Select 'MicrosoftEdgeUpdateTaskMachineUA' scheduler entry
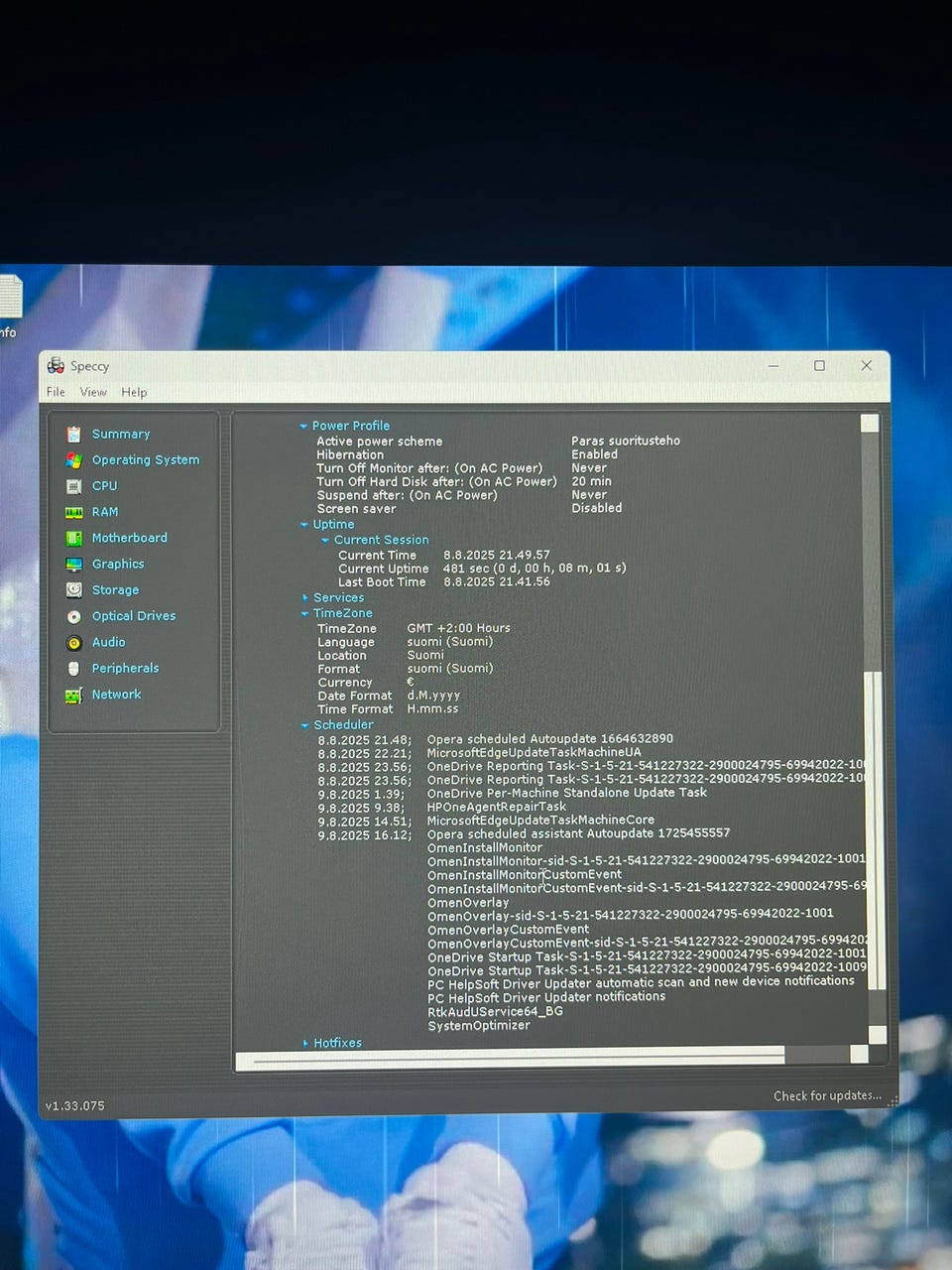 (534, 752)
